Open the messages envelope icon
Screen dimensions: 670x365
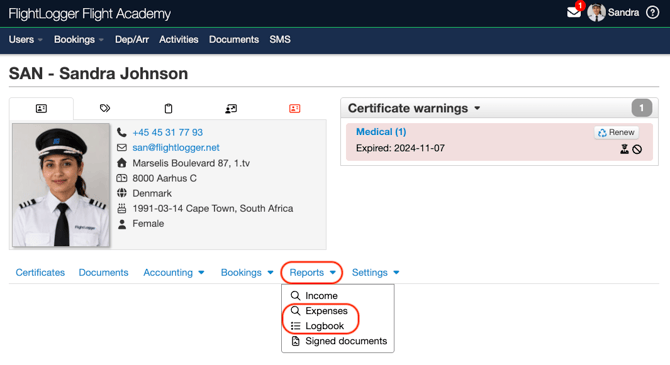click(x=573, y=13)
